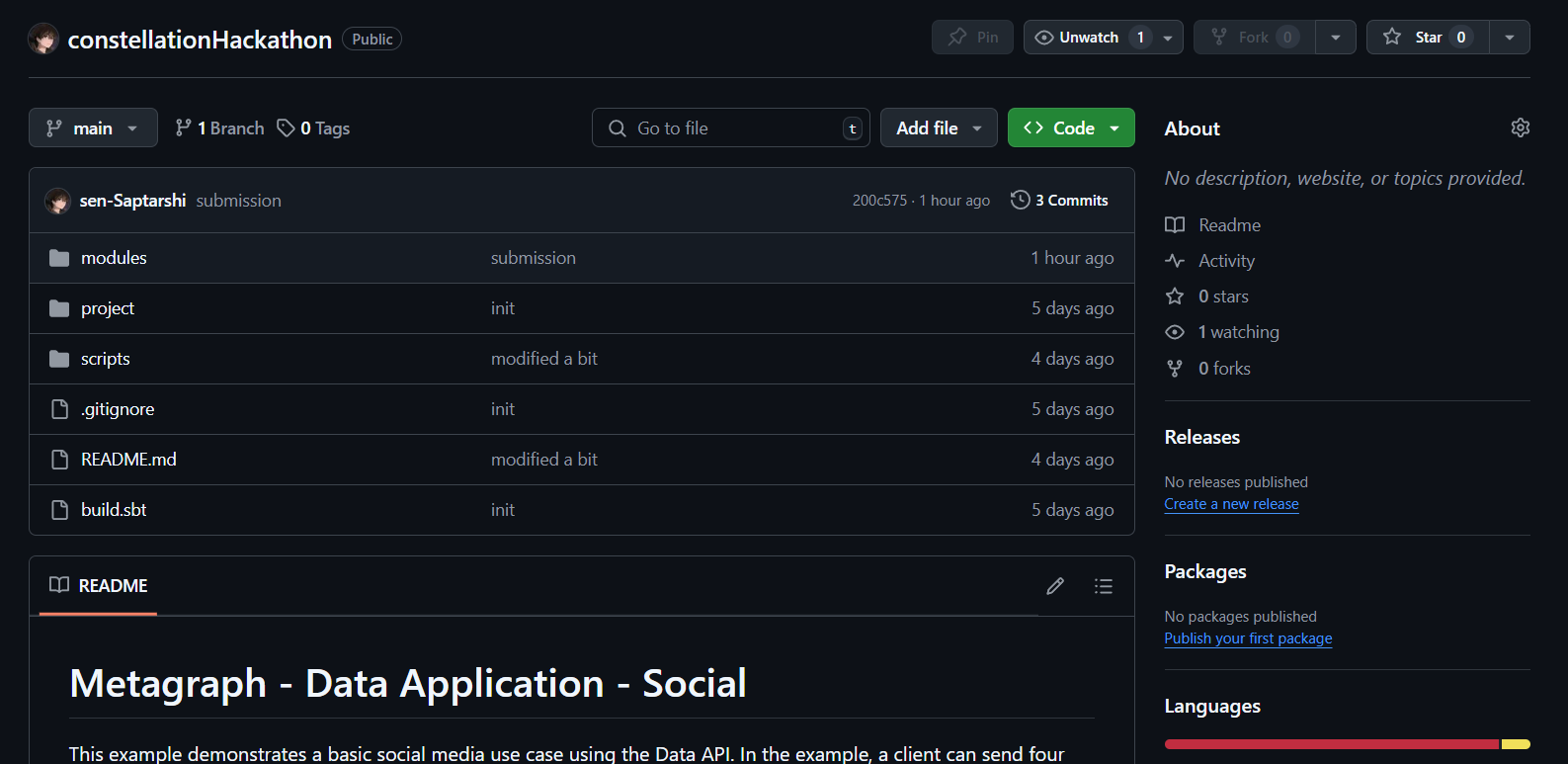Image resolution: width=1568 pixels, height=764 pixels.
Task: Open the README.md file
Action: pos(128,460)
